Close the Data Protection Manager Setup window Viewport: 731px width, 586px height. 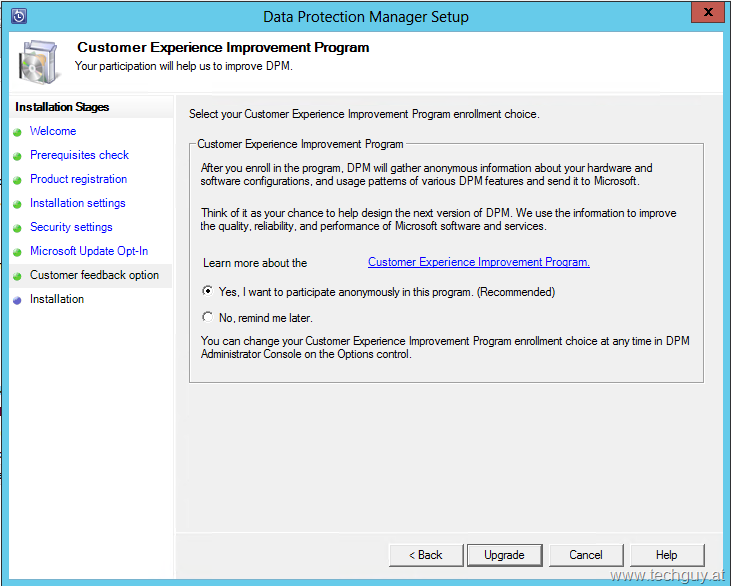(708, 12)
